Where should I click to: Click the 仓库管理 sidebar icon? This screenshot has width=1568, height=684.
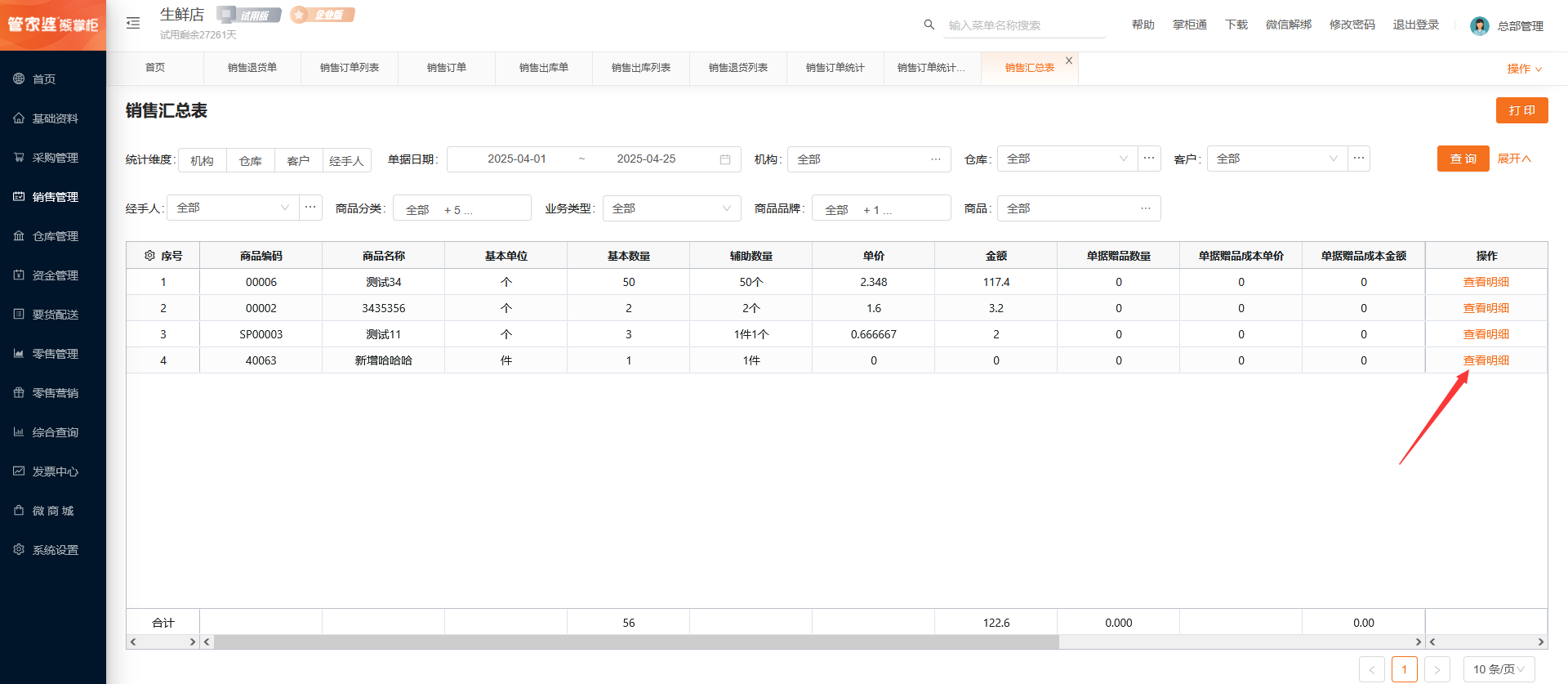[x=19, y=235]
